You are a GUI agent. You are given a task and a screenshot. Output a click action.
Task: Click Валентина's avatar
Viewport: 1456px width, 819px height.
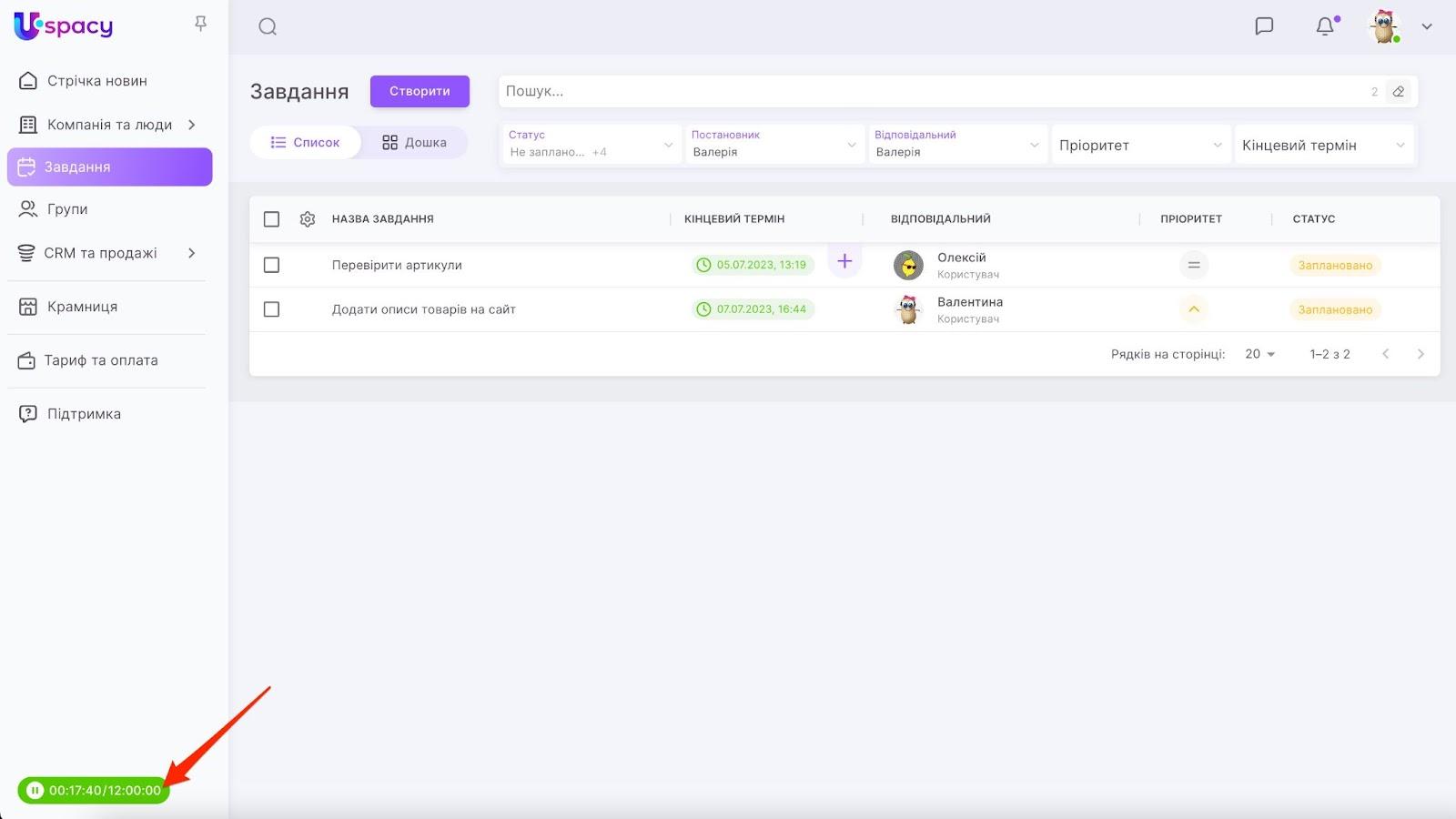click(908, 309)
